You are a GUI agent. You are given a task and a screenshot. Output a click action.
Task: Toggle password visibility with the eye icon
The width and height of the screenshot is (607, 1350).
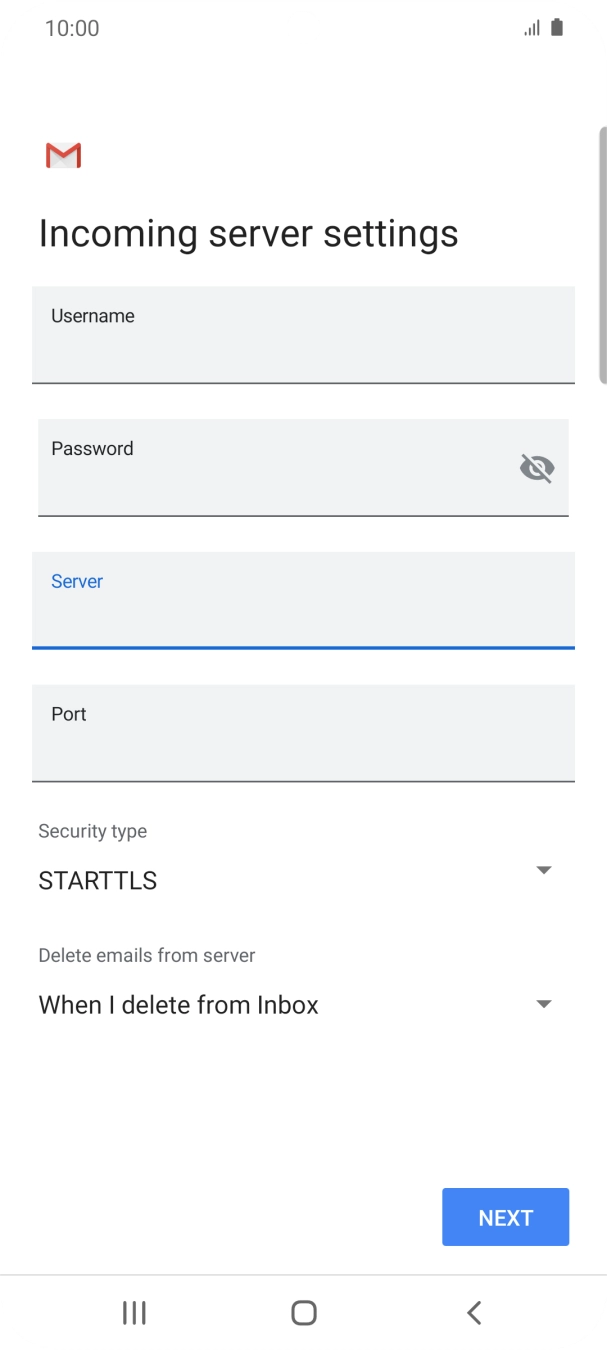click(x=537, y=468)
